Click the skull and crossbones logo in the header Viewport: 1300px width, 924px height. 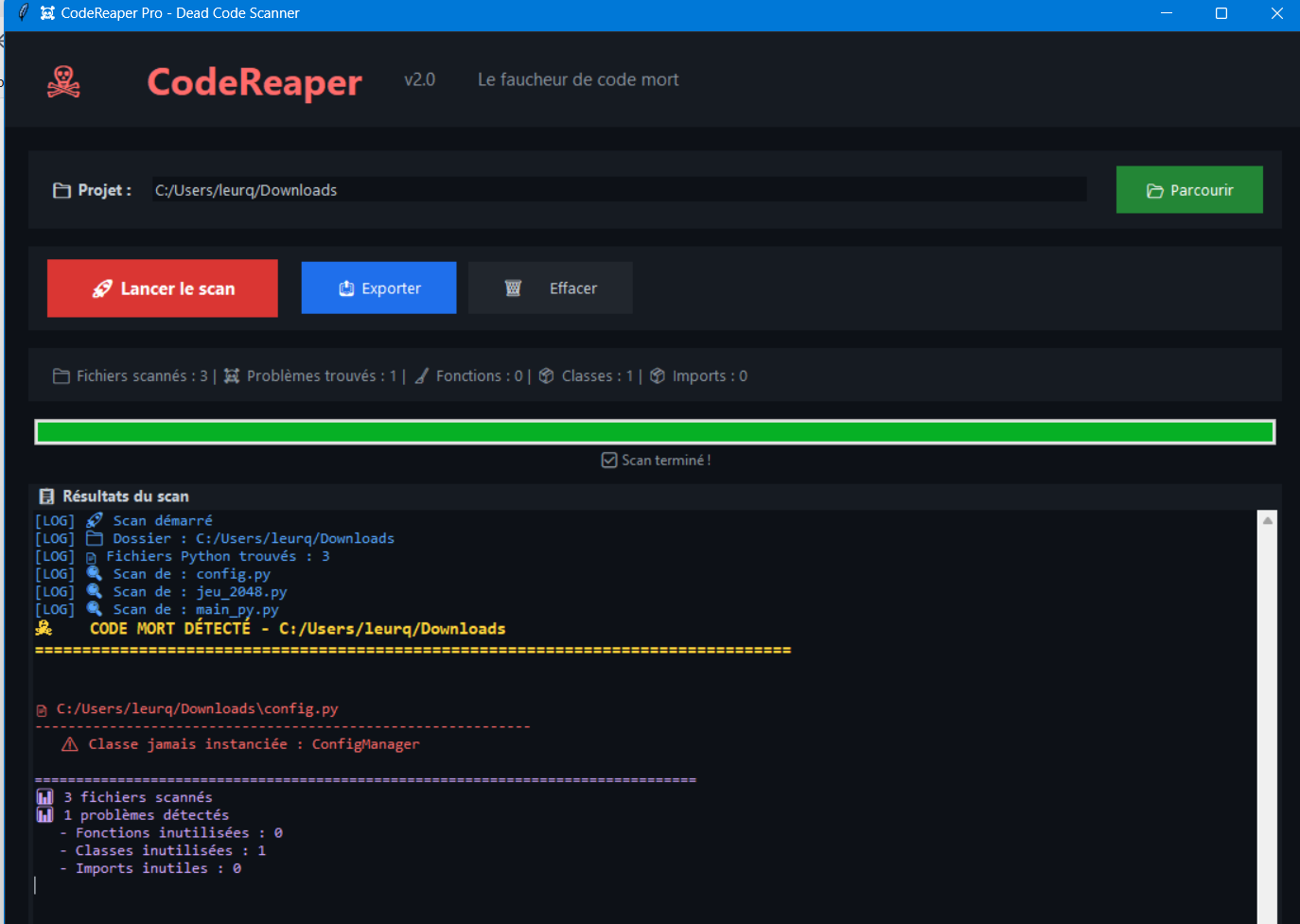click(x=63, y=82)
